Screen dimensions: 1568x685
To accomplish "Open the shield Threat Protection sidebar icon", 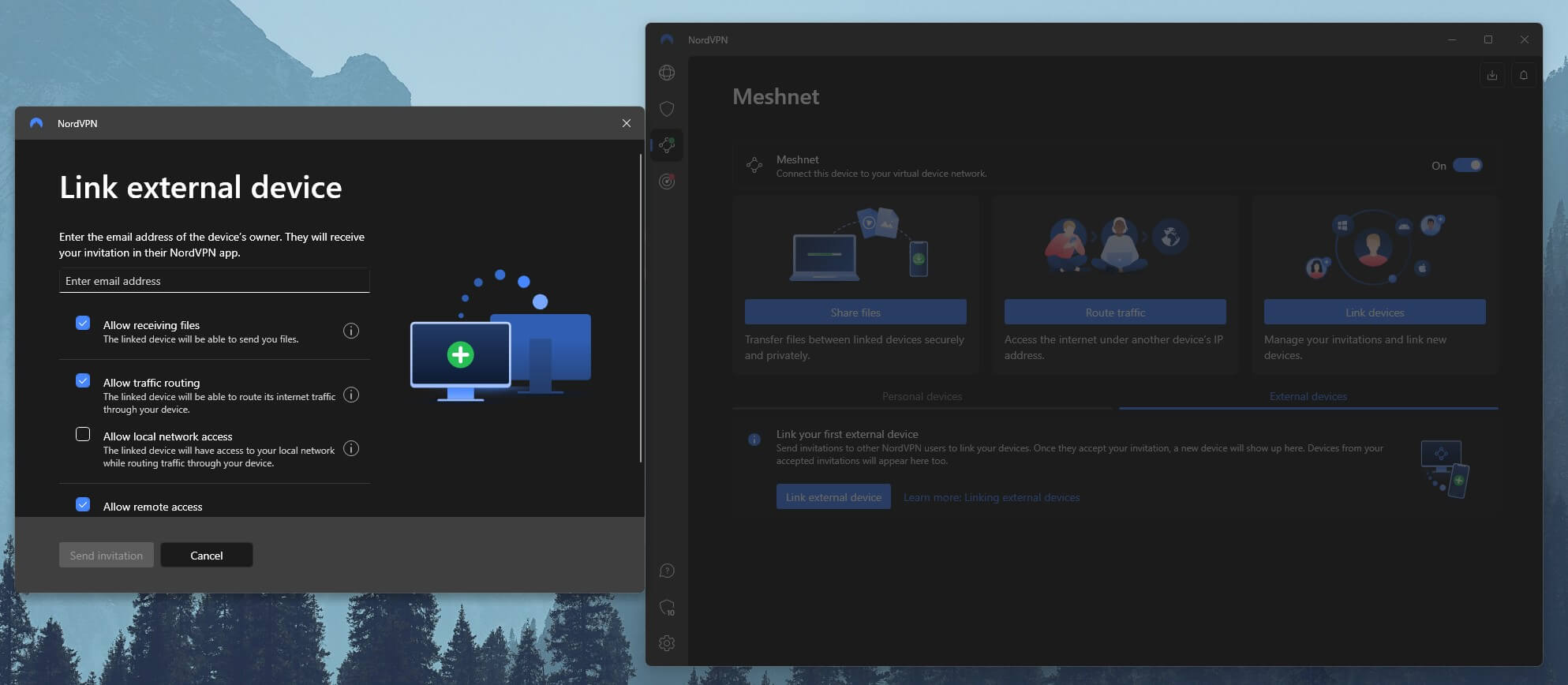I will click(667, 109).
